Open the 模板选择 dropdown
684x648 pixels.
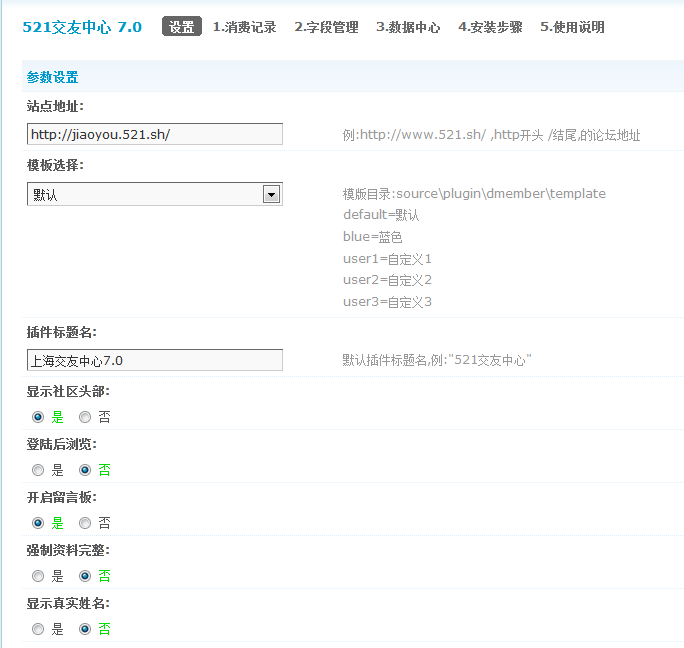(155, 194)
